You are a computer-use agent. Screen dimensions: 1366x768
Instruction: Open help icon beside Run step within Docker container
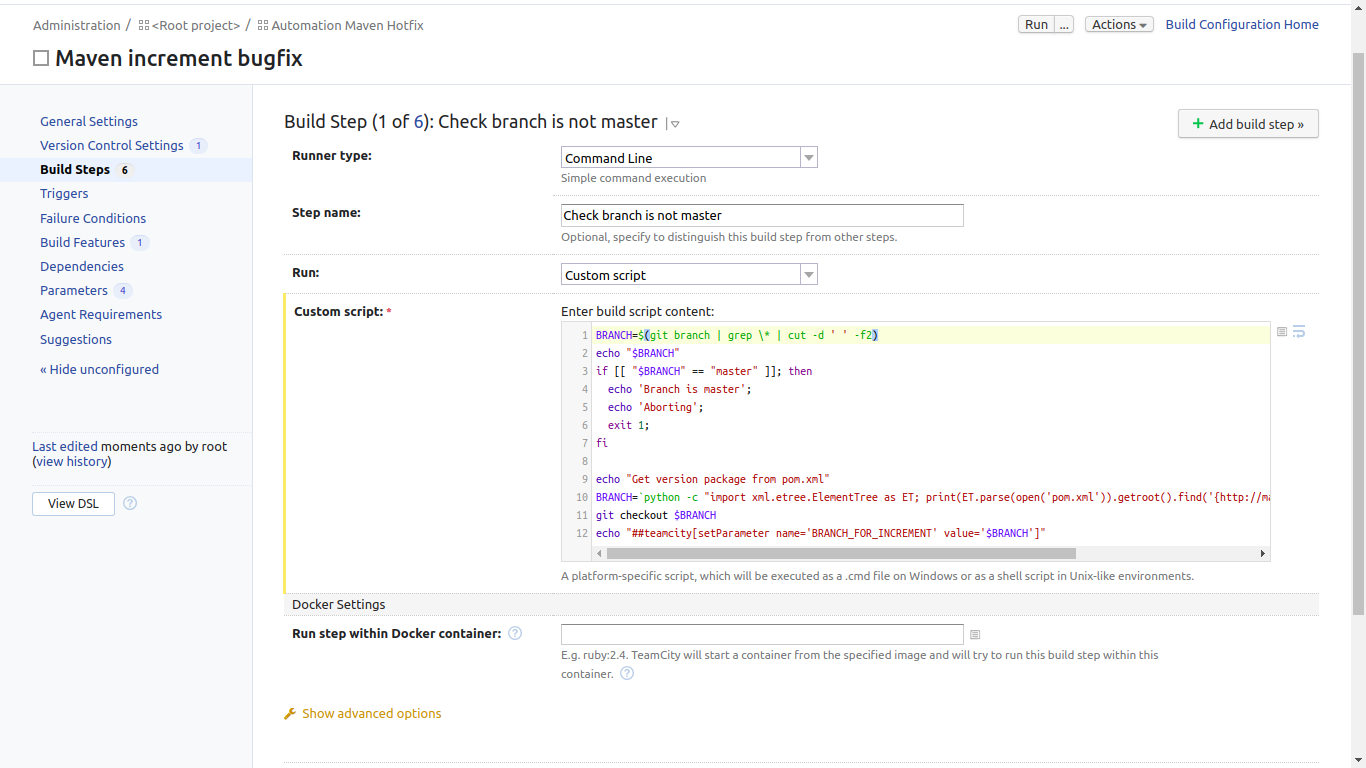pos(515,633)
